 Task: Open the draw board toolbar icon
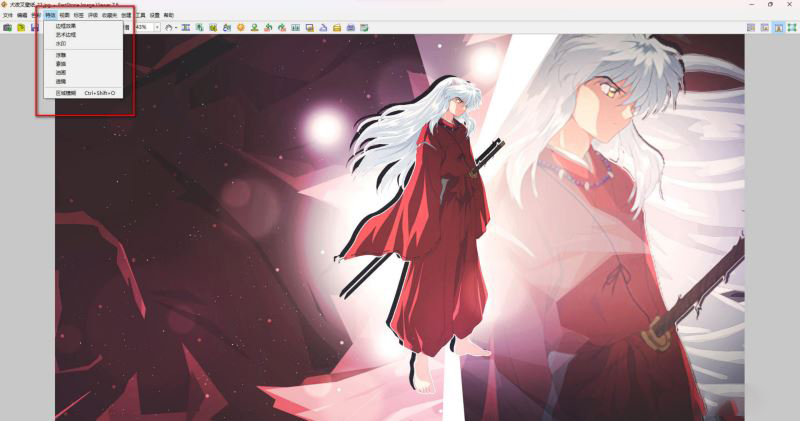(227, 28)
